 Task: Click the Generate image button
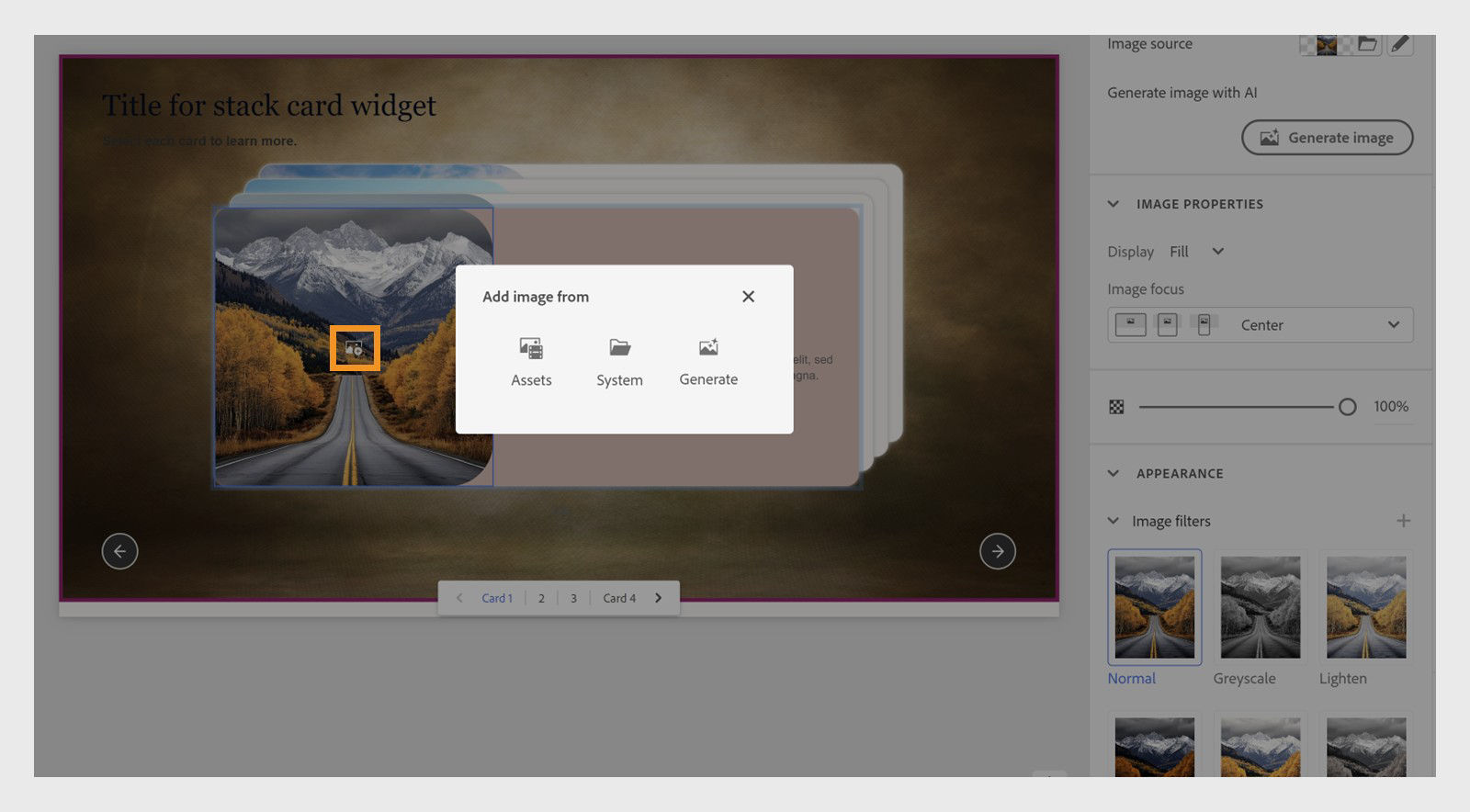[1327, 138]
